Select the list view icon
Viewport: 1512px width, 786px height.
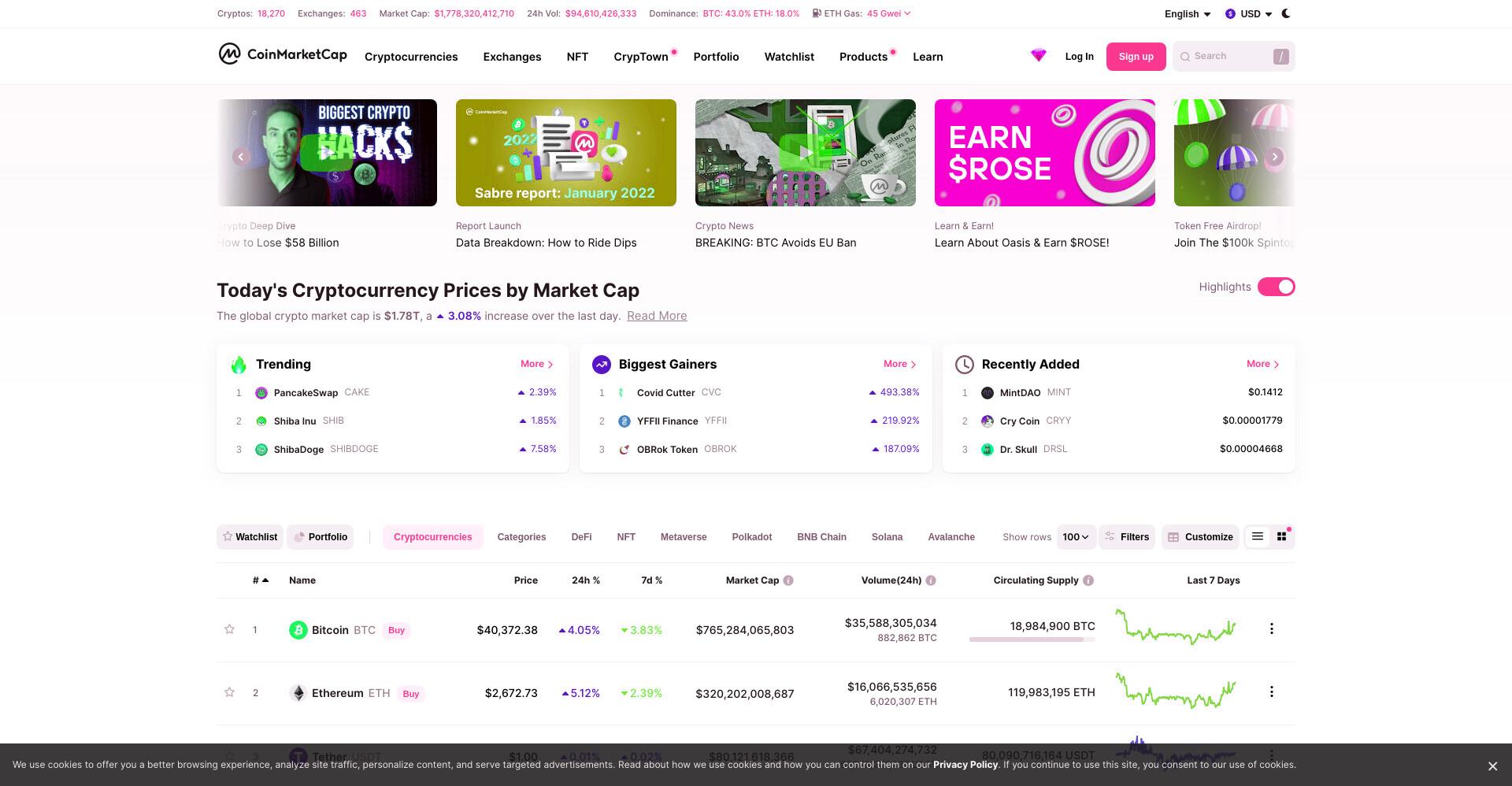(x=1258, y=536)
